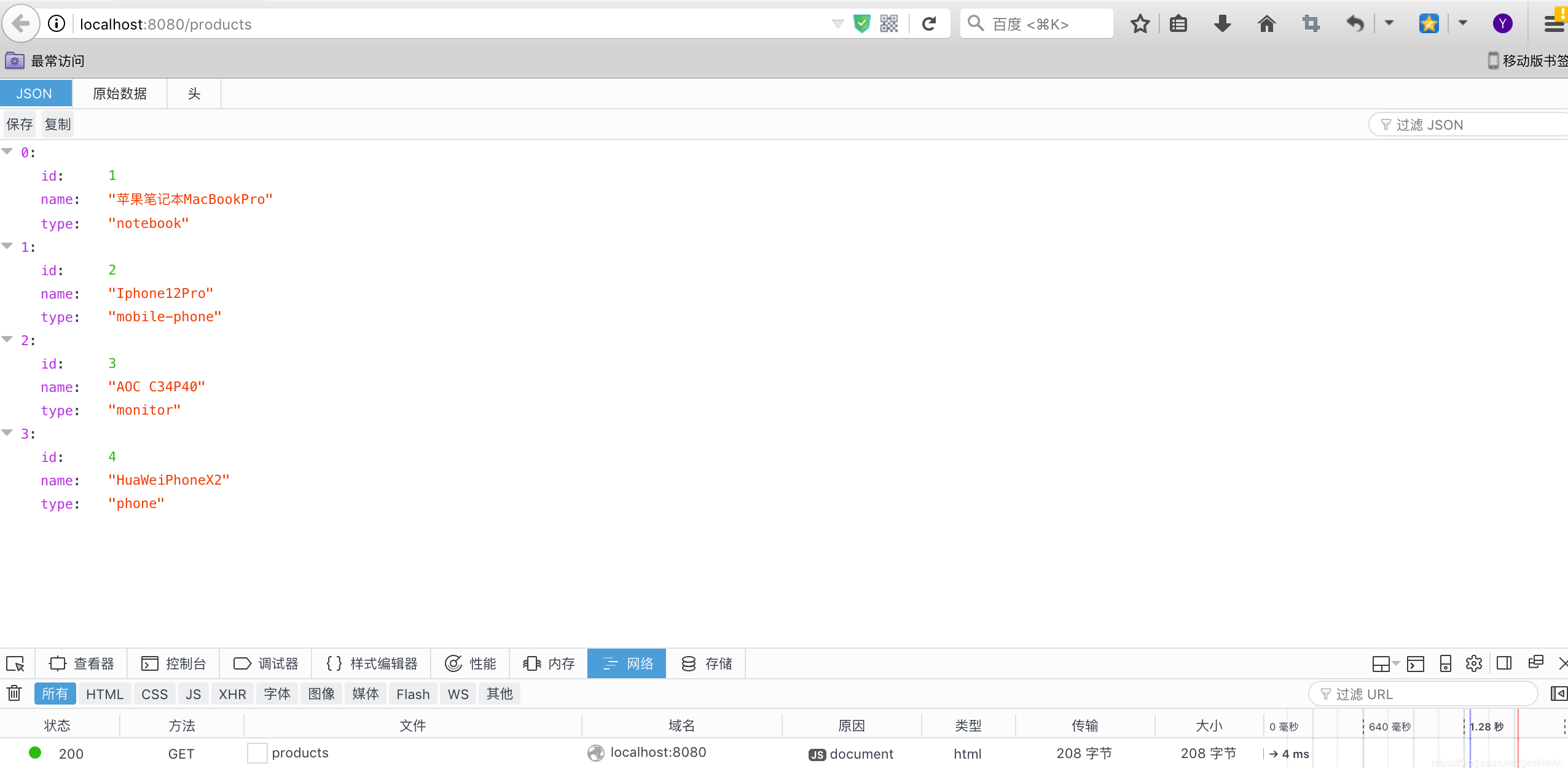Collapse JSON array item 2
The width and height of the screenshot is (1568, 774).
(7, 340)
